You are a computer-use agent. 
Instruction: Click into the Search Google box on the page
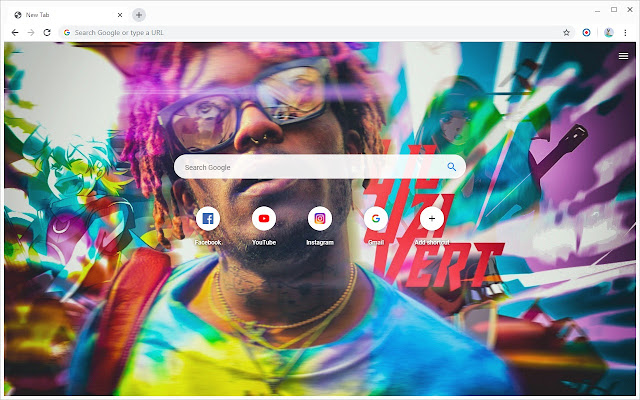(x=320, y=167)
